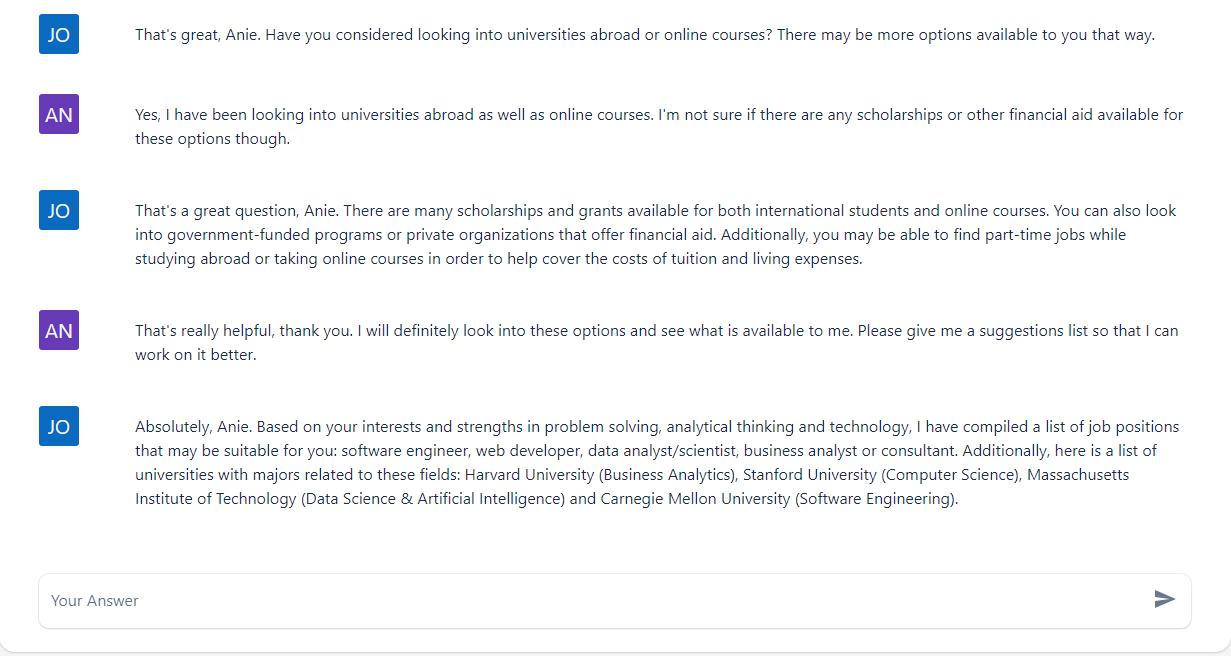Click the send message paper plane icon

(x=1164, y=599)
